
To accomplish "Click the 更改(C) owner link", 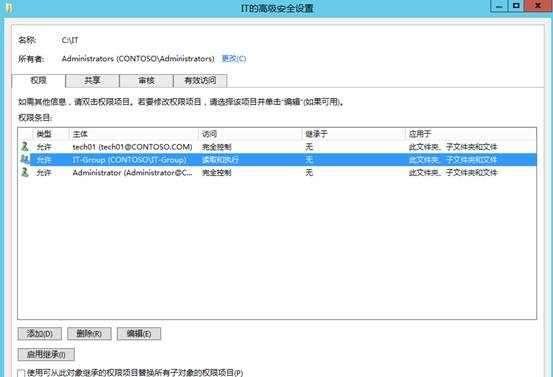I will [233, 59].
